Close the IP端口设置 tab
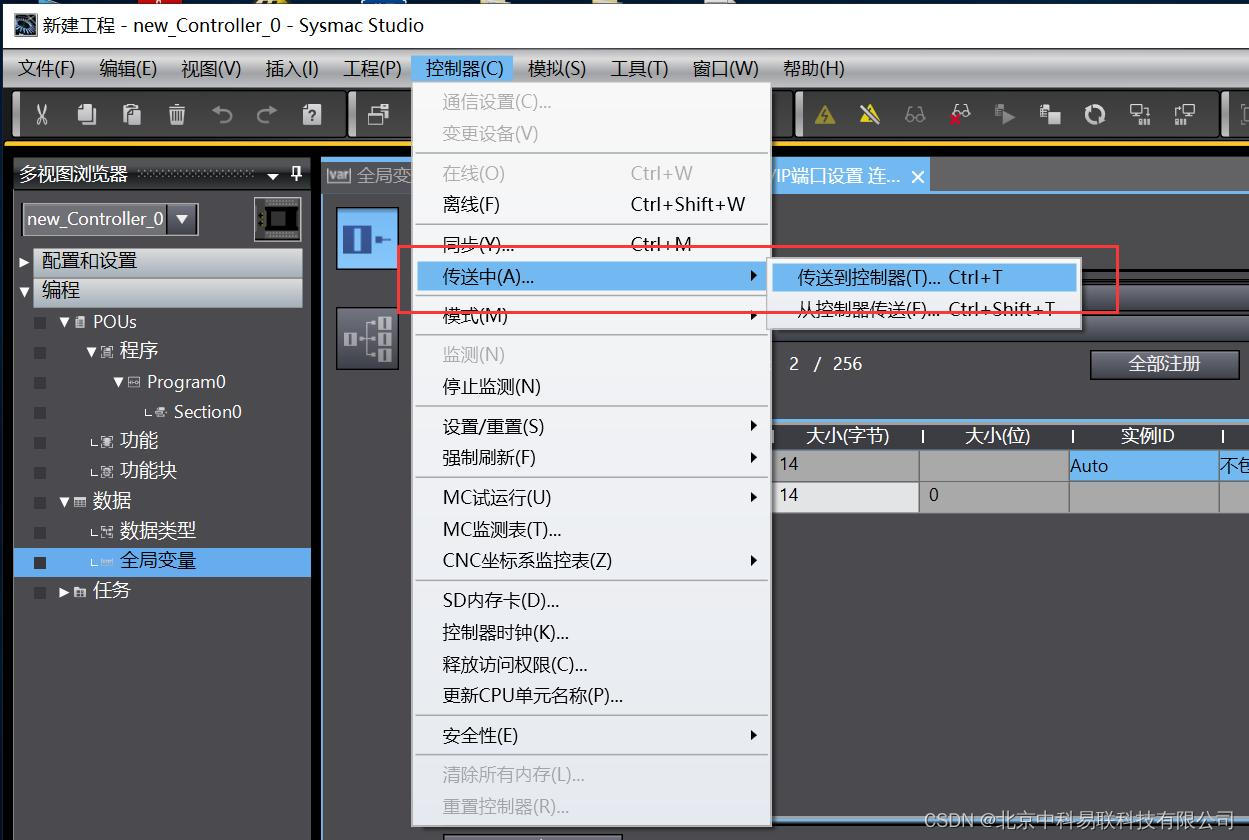 point(917,177)
